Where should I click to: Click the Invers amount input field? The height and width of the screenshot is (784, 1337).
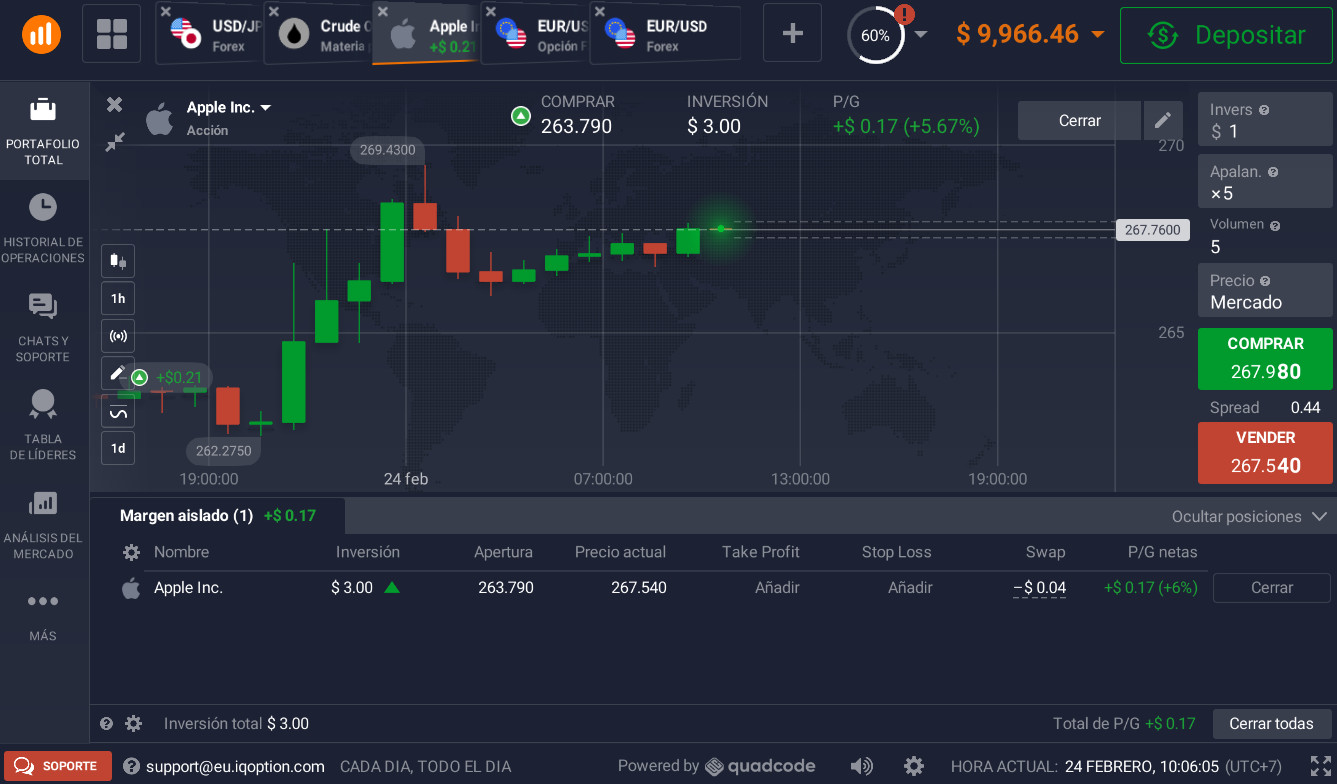click(1265, 121)
